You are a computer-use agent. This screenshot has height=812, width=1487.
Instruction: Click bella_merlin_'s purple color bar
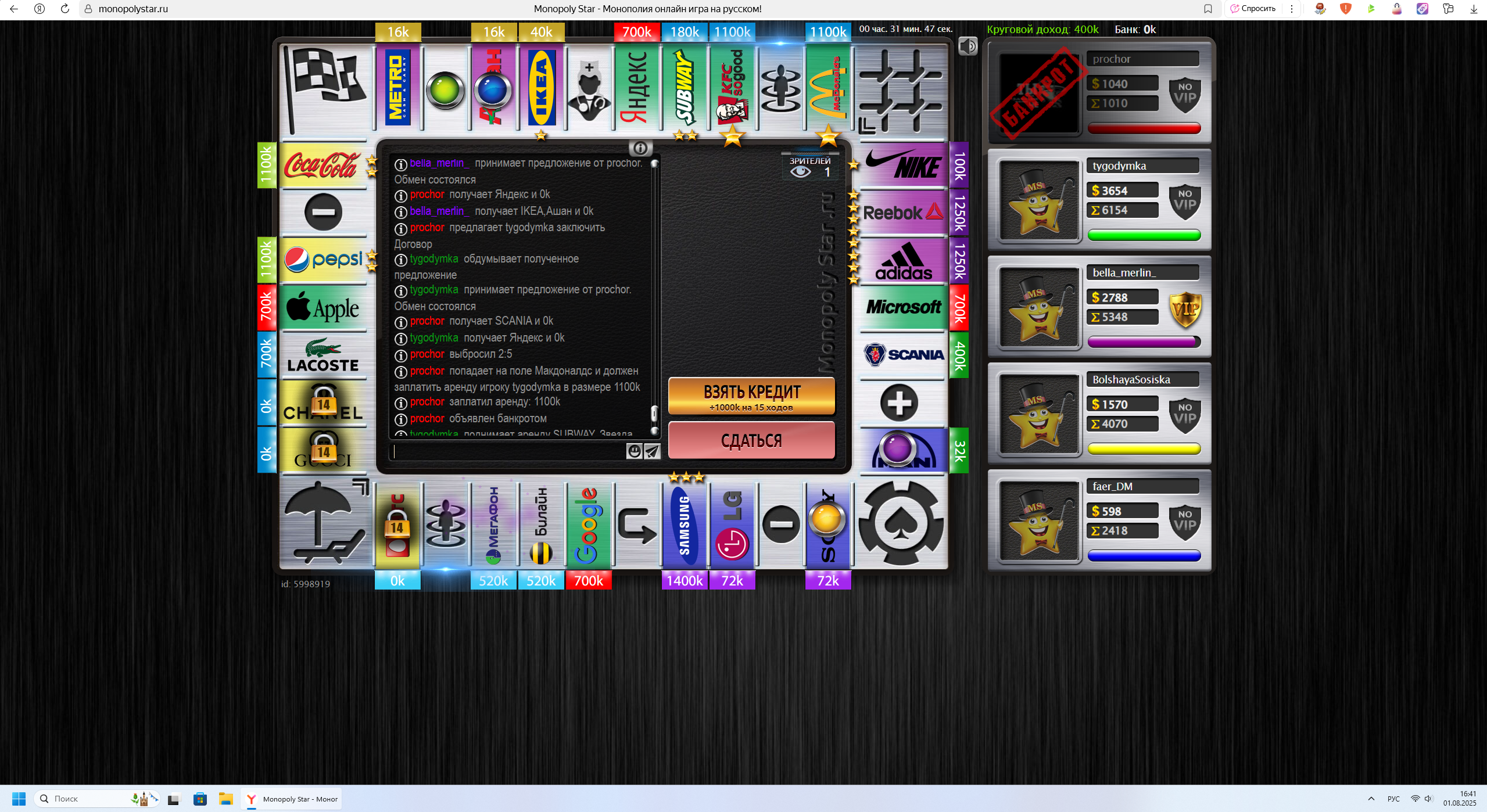pyautogui.click(x=1144, y=342)
